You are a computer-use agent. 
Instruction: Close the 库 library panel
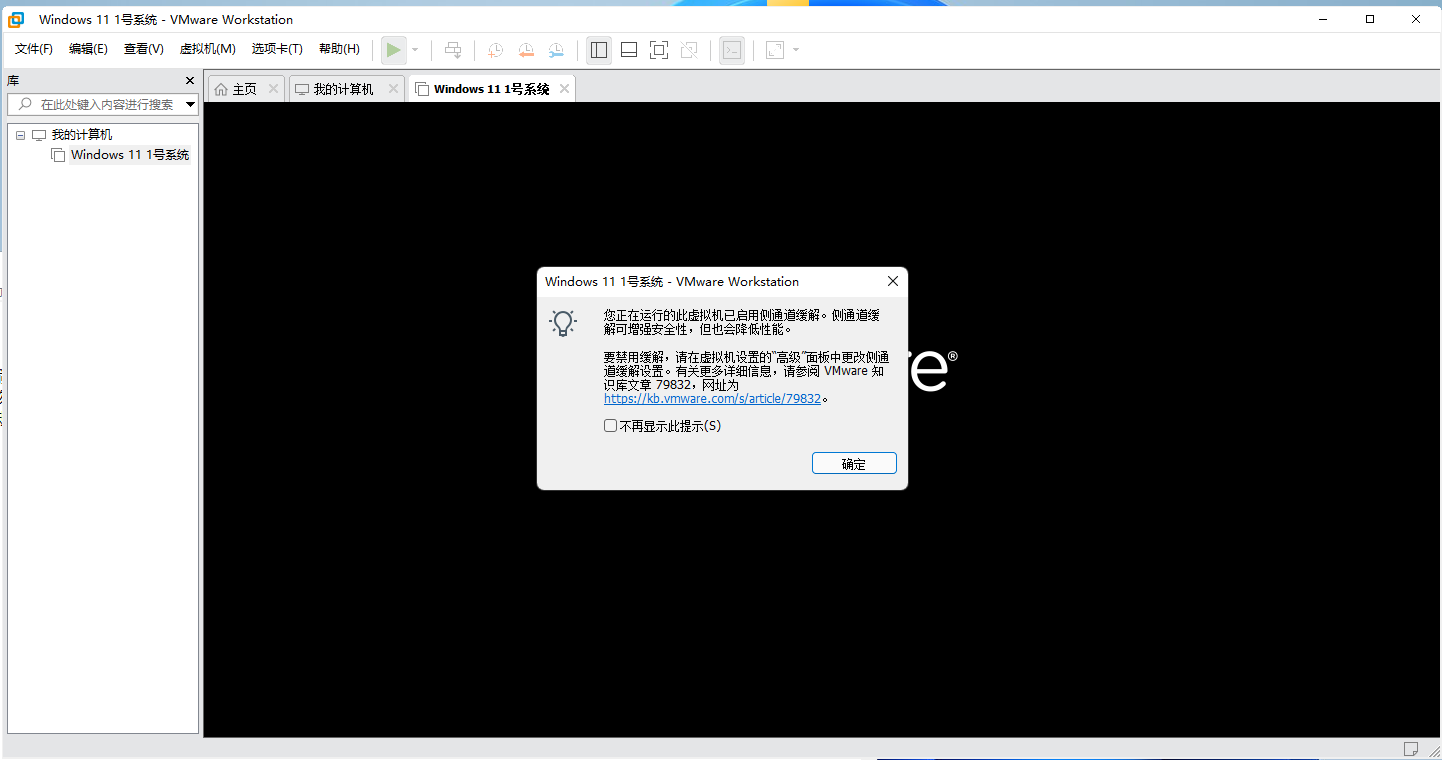(x=190, y=80)
